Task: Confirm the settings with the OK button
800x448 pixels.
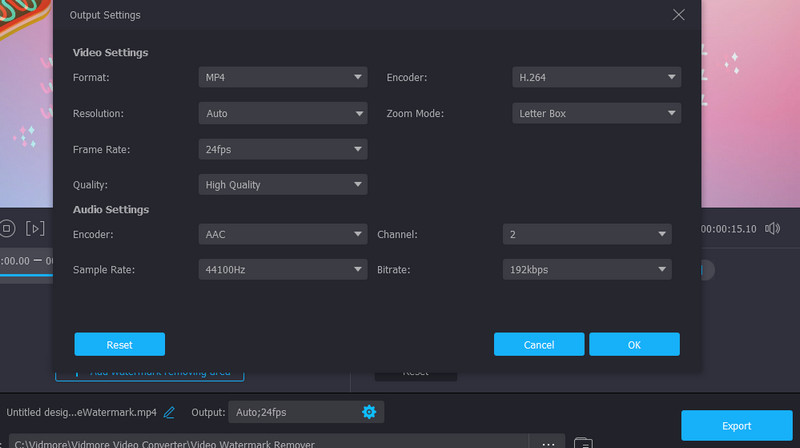Action: (634, 344)
